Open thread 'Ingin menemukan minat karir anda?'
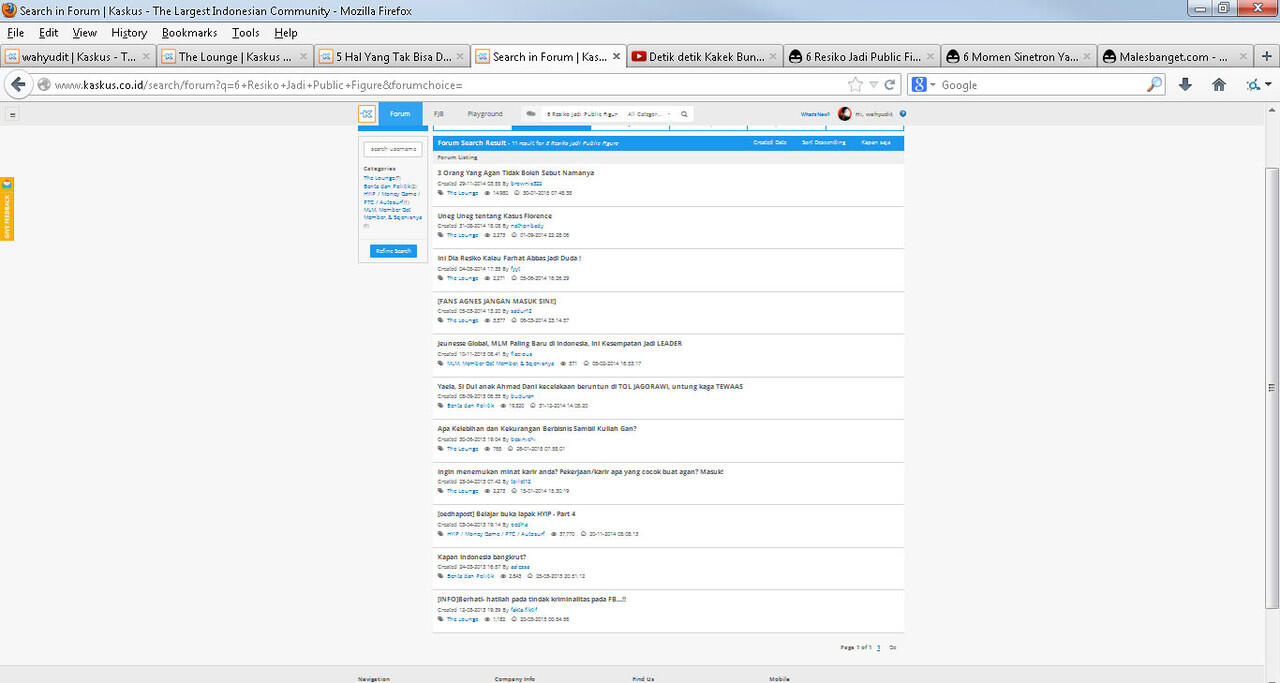 point(581,471)
